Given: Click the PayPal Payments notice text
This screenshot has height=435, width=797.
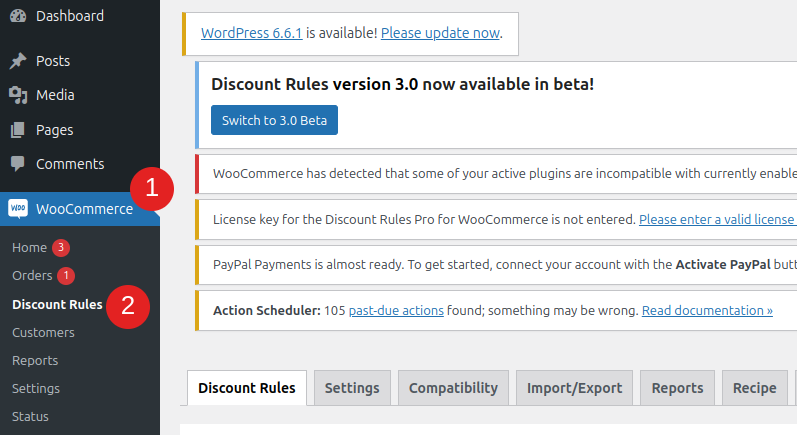Looking at the screenshot, I should point(505,265).
